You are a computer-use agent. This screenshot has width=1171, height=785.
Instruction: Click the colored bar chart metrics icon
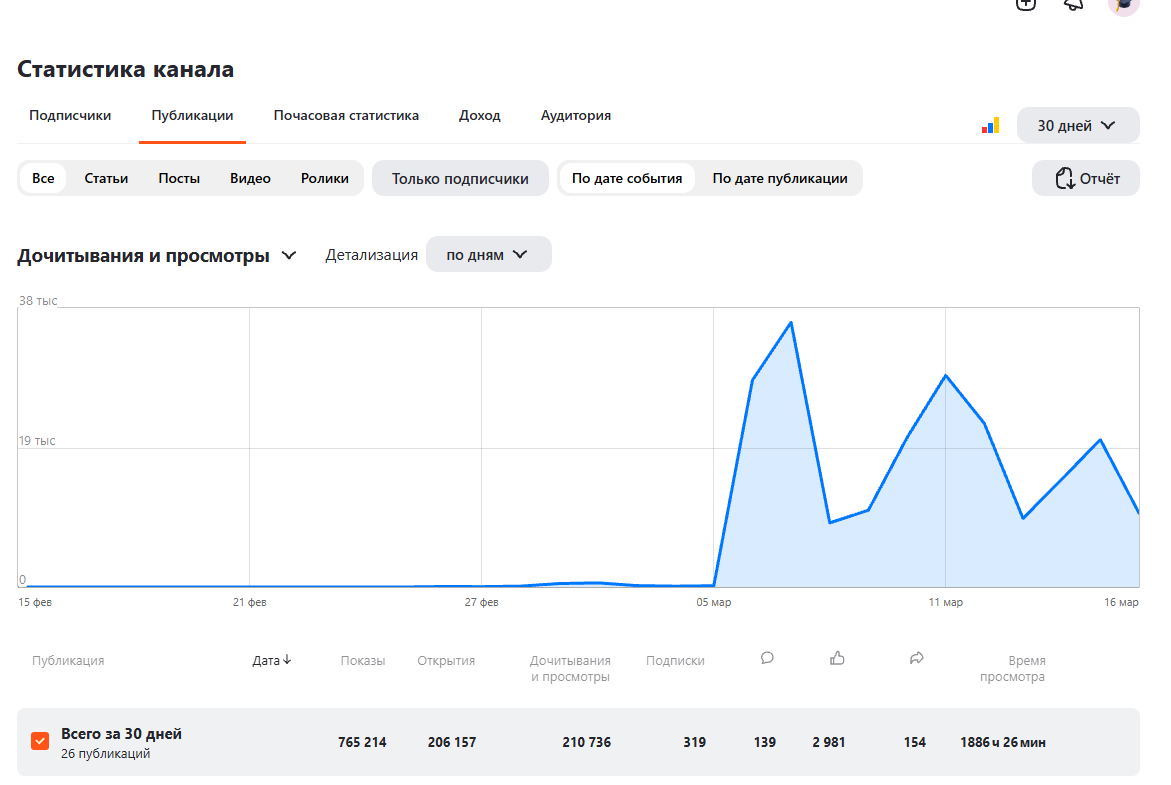(990, 126)
